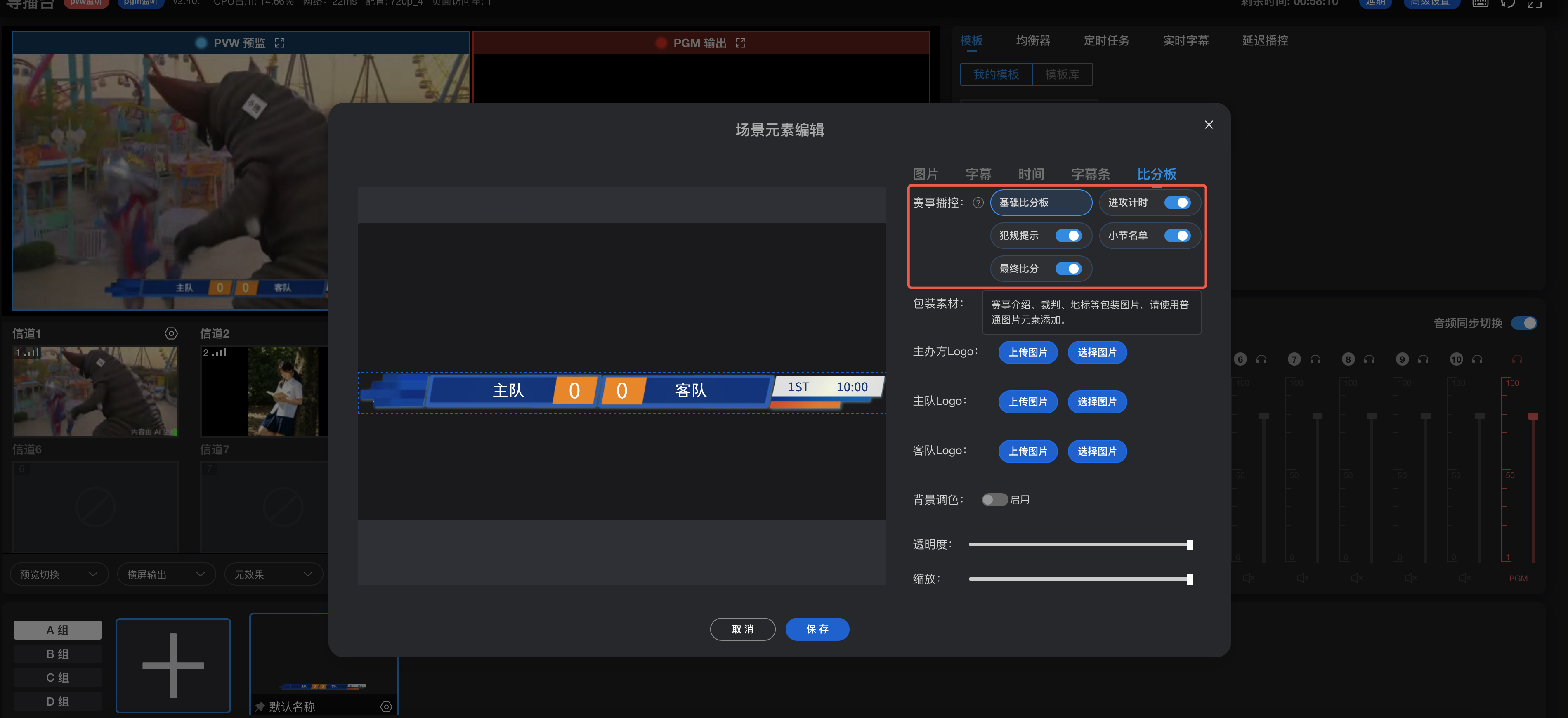Screen dimensions: 1568x718
Task: Open the 信道1 settings gear icon
Action: [x=171, y=333]
